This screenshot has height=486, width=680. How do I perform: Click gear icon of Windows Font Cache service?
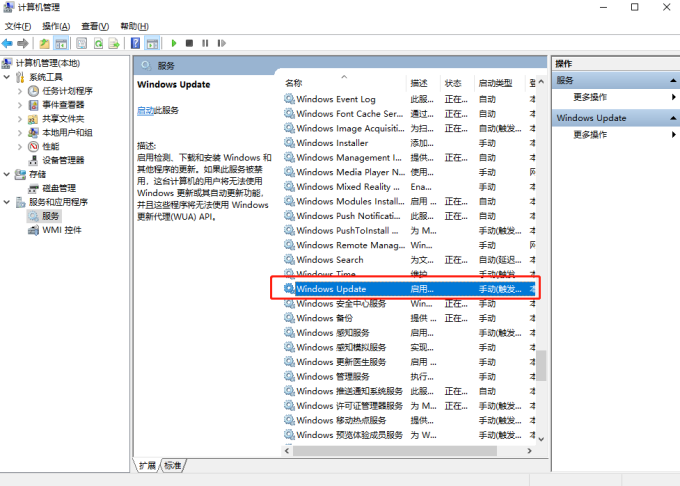point(289,114)
